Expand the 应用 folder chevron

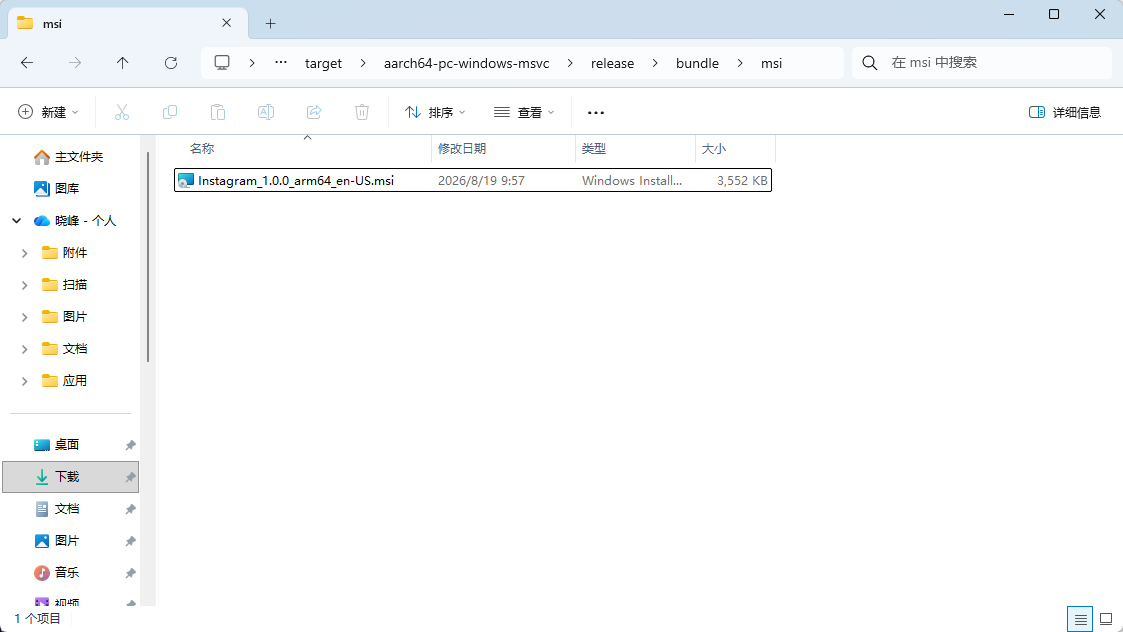pos(24,381)
